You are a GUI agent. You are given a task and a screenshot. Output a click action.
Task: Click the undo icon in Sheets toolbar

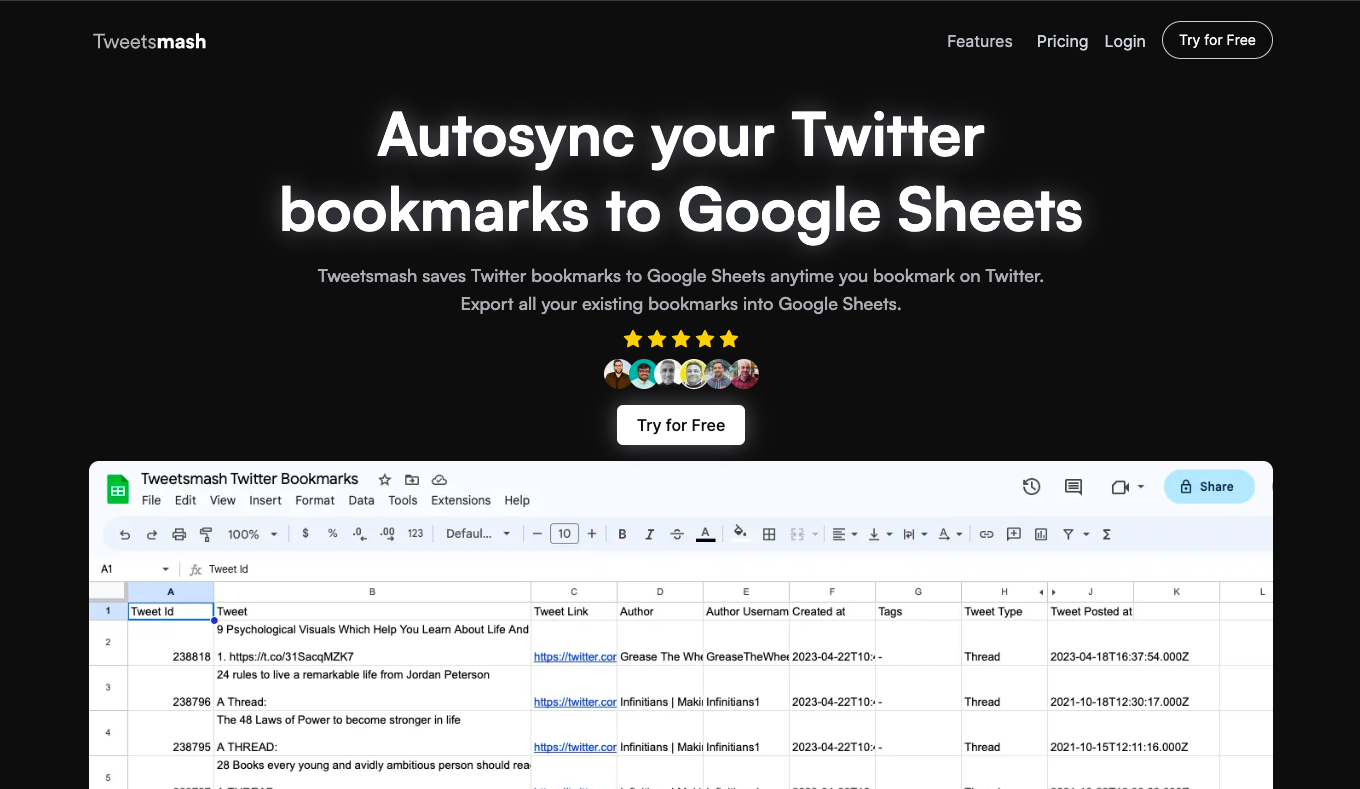[125, 534]
